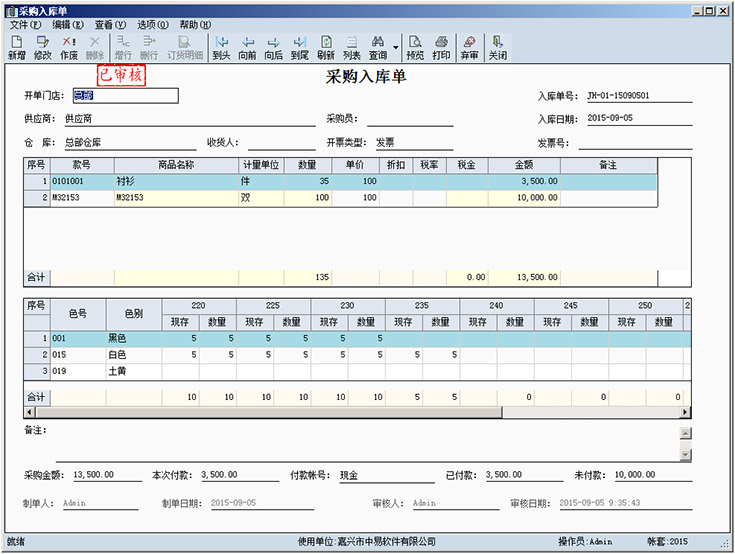Open the dropdown arrow next to 查询
This screenshot has width=735, height=554.
point(396,47)
